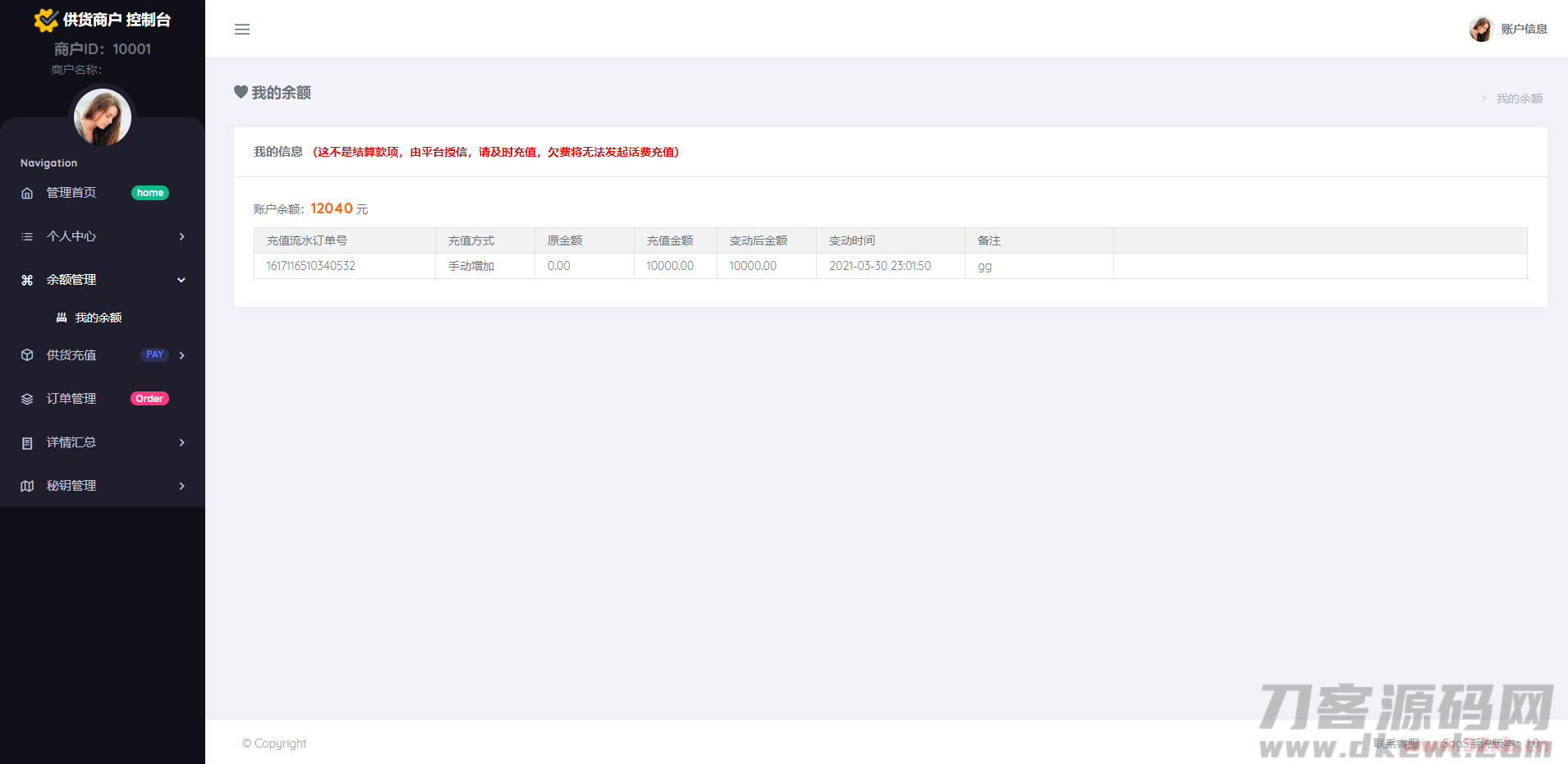Click the map icon beside 秘钥管理
The height and width of the screenshot is (764, 1568).
pyautogui.click(x=27, y=486)
